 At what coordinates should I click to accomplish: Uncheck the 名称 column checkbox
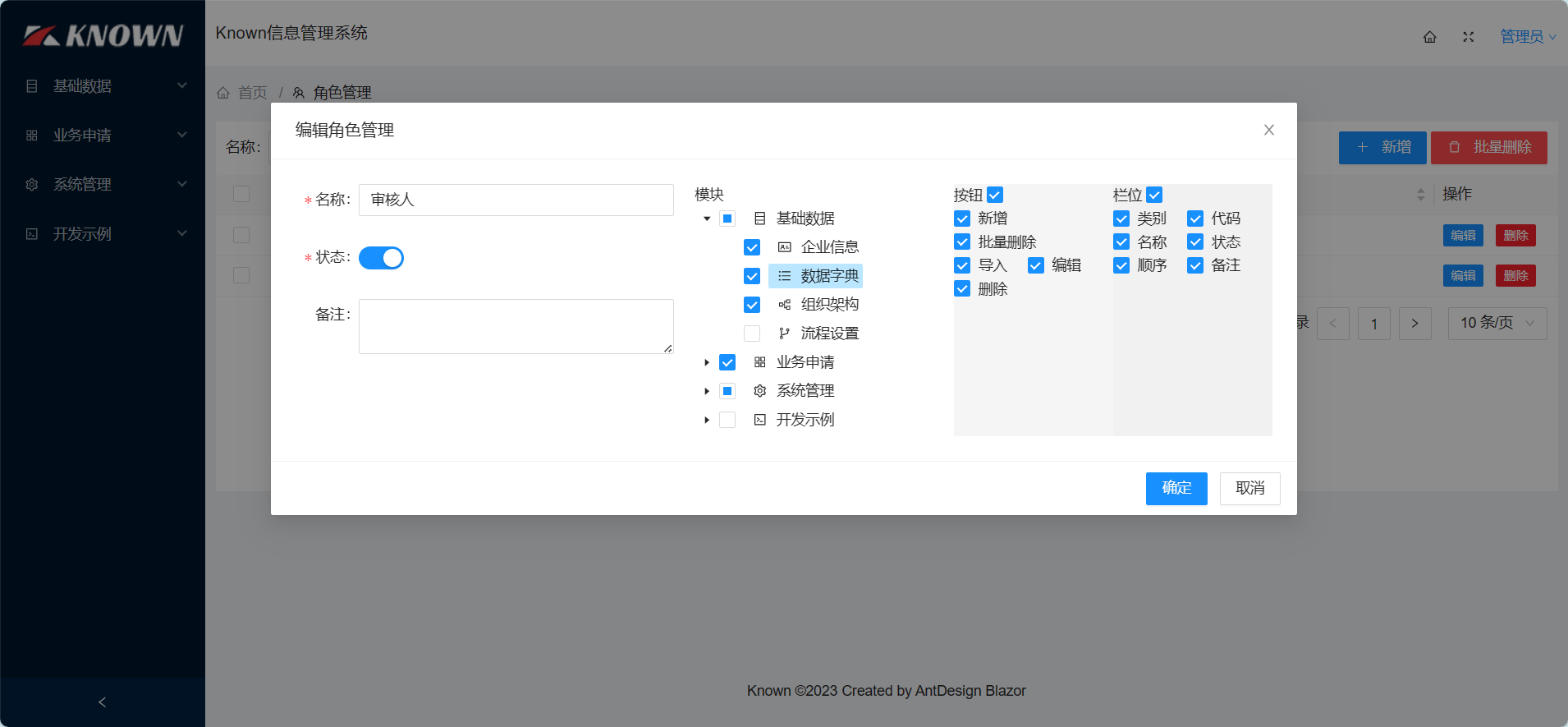point(1121,242)
